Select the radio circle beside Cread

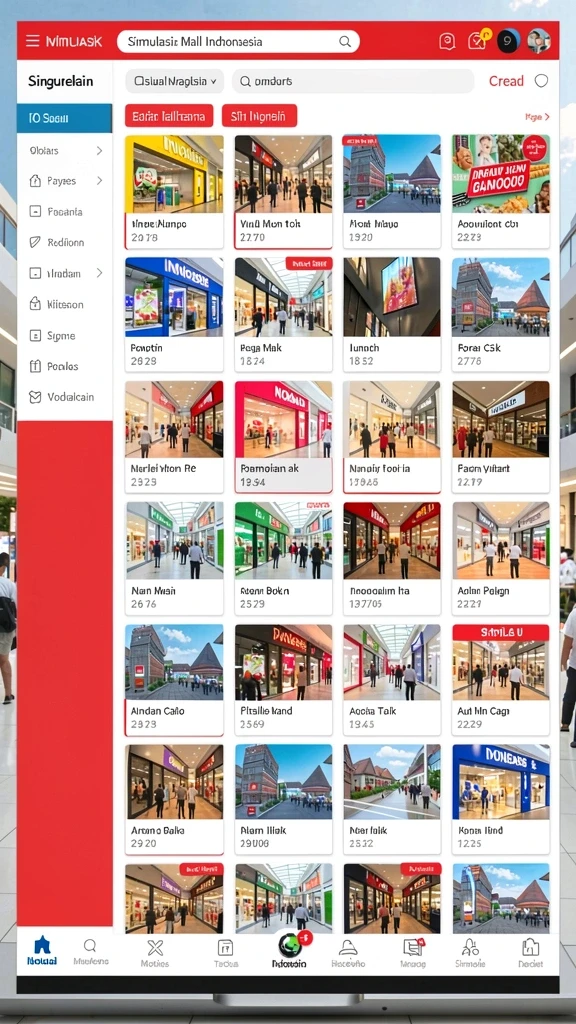click(541, 81)
